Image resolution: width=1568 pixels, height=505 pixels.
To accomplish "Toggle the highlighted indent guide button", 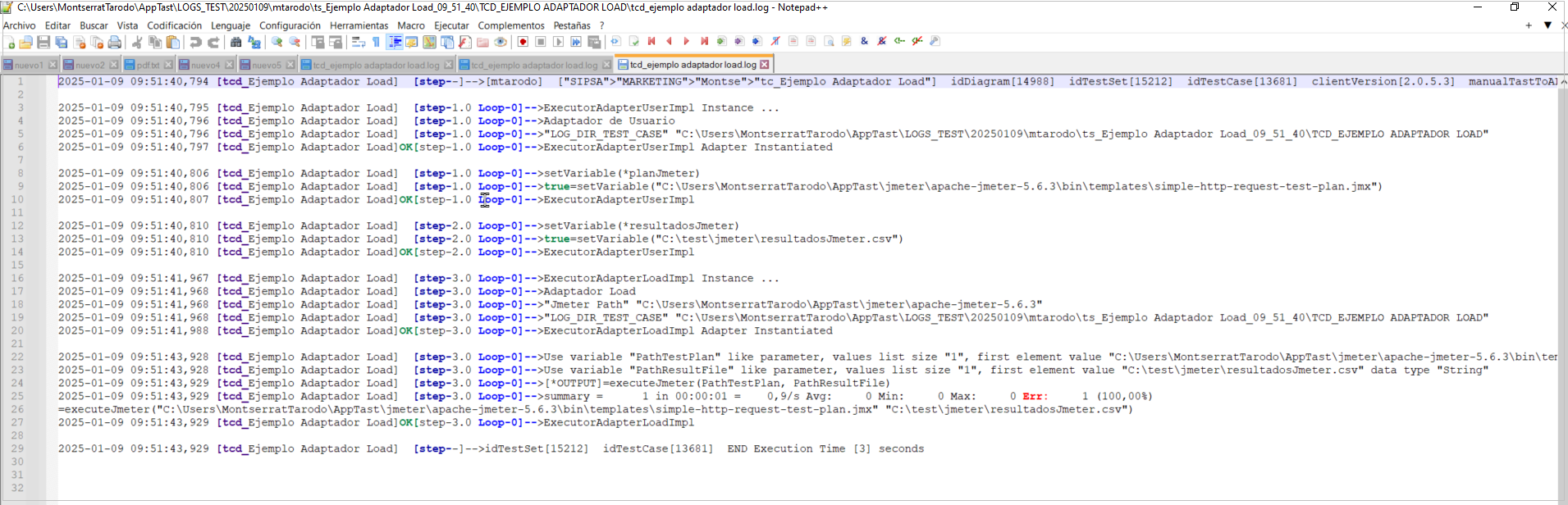I will pos(395,42).
